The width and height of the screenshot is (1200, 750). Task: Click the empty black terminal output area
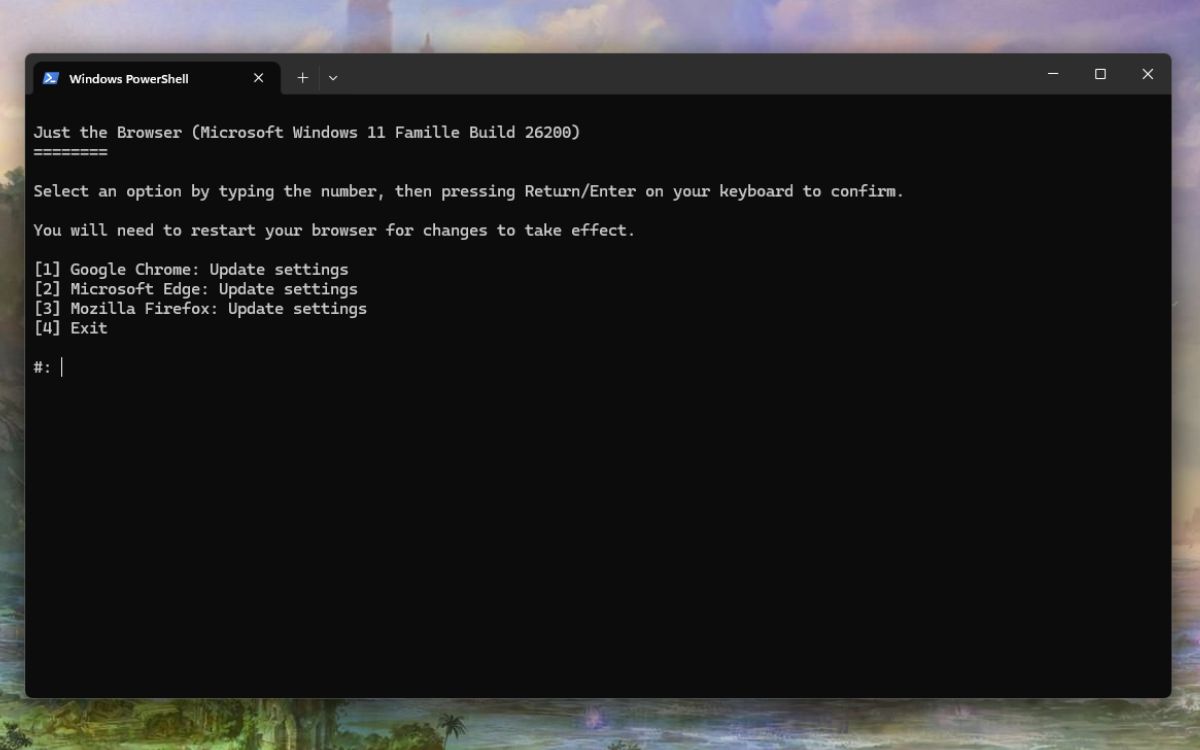click(x=600, y=520)
